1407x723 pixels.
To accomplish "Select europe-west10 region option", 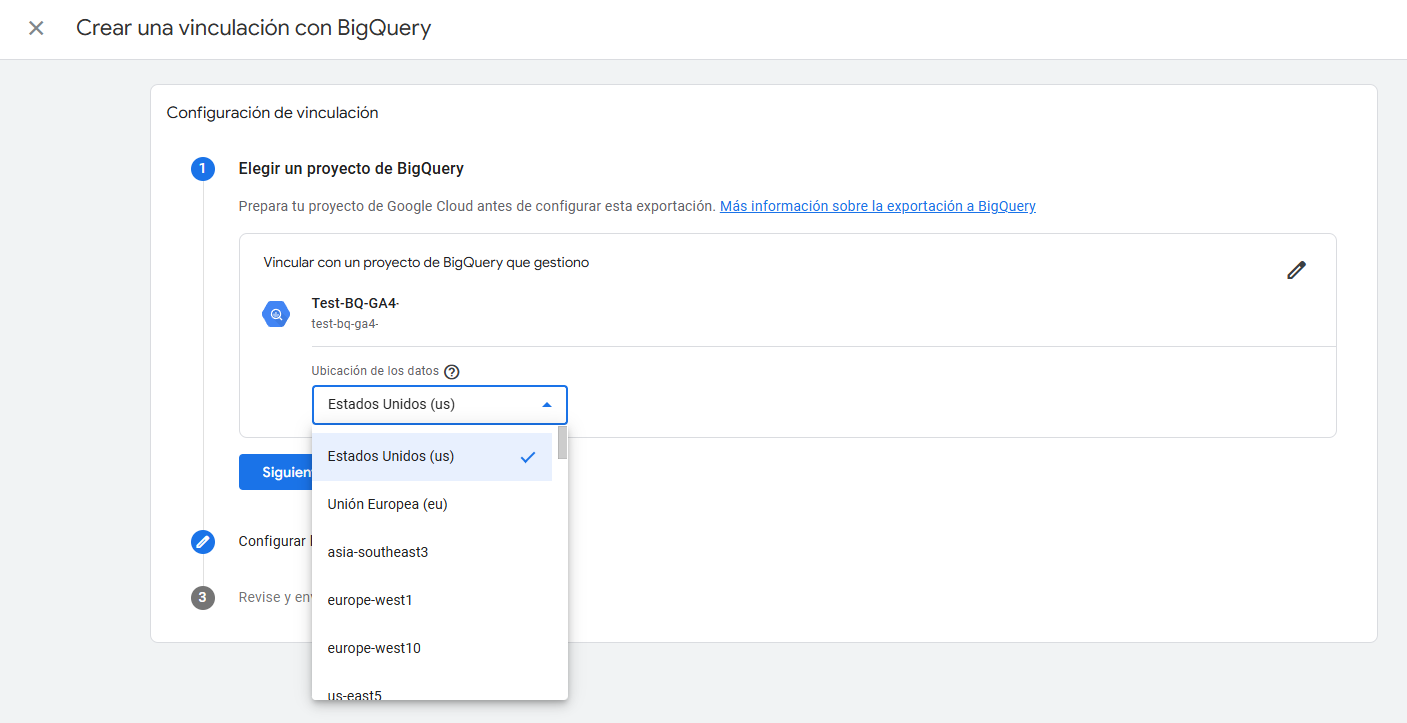I will (374, 648).
